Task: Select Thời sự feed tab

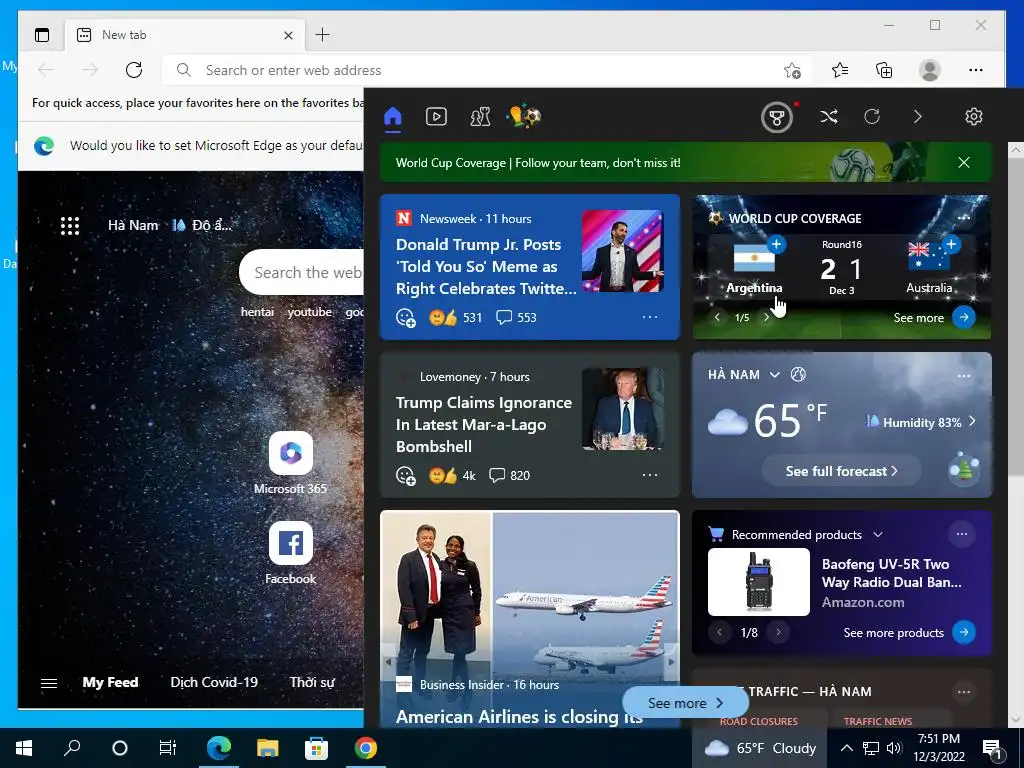Action: click(312, 682)
